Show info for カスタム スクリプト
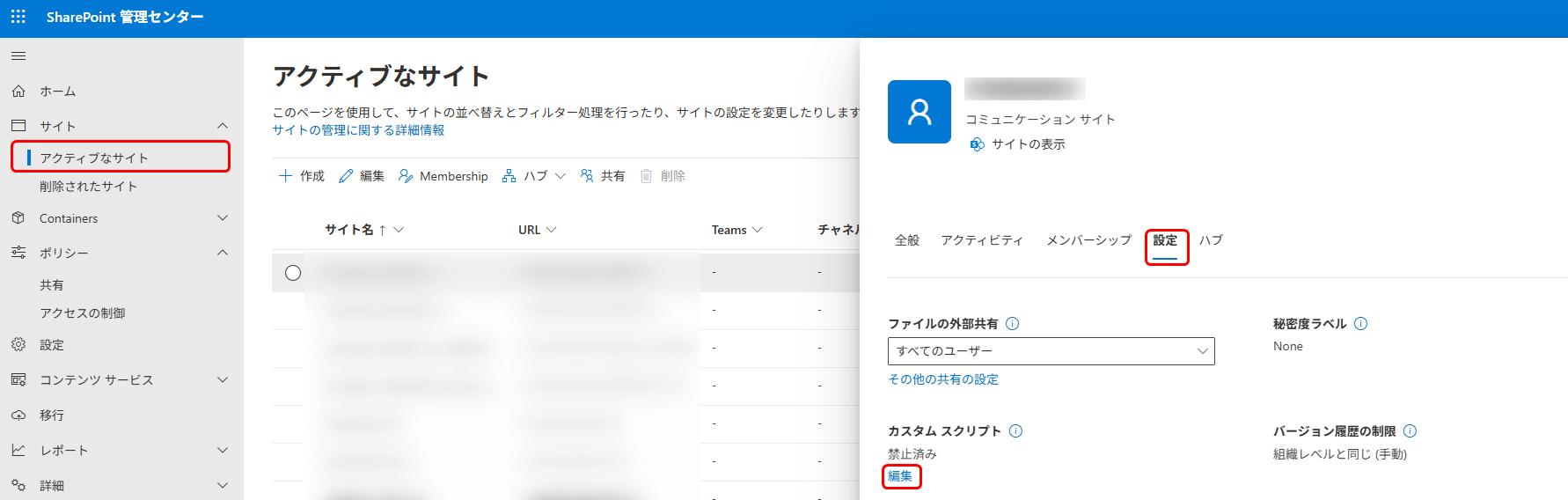The image size is (1568, 500). 1015,430
